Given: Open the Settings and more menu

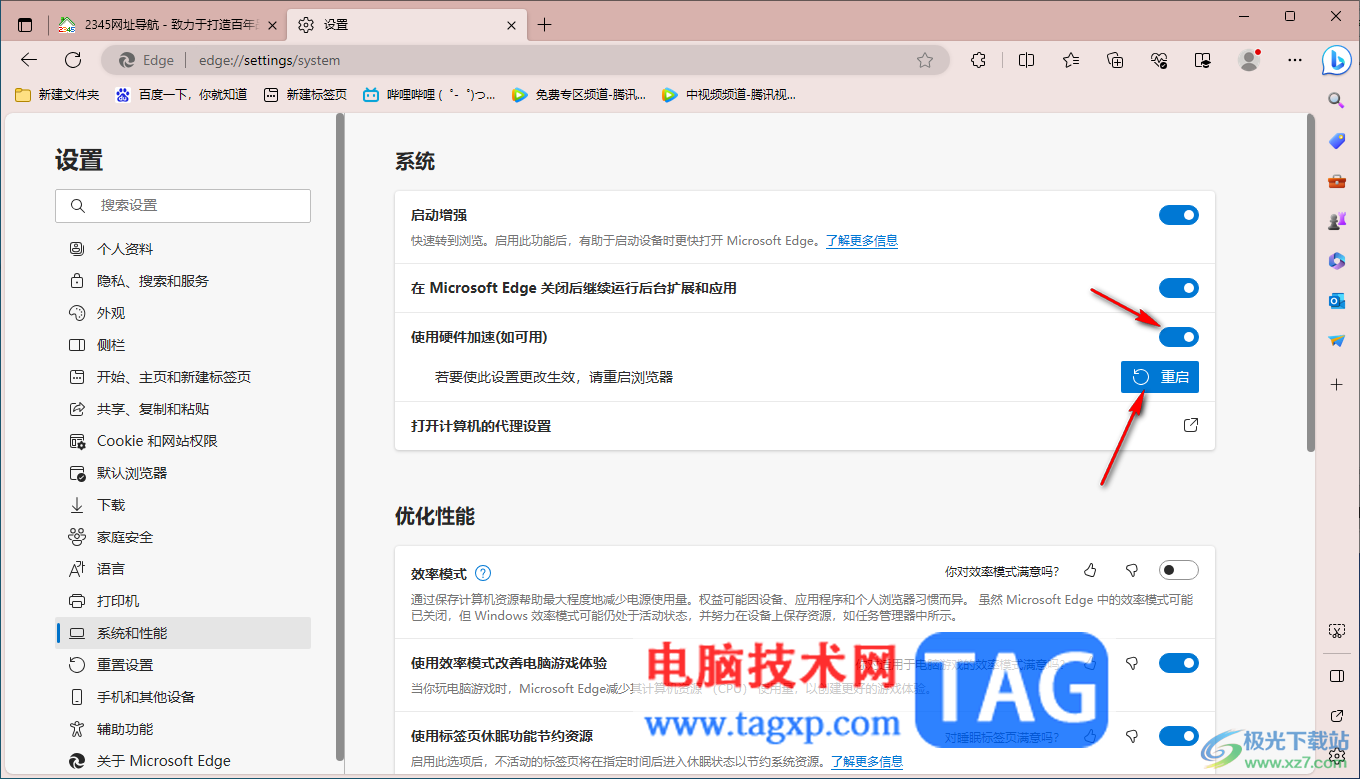Looking at the screenshot, I should (x=1295, y=60).
